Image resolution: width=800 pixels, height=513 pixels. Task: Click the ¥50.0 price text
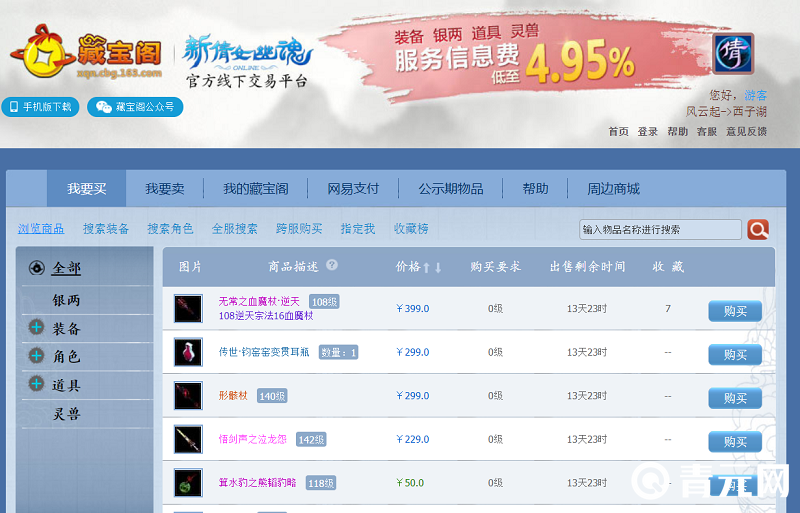pos(410,482)
